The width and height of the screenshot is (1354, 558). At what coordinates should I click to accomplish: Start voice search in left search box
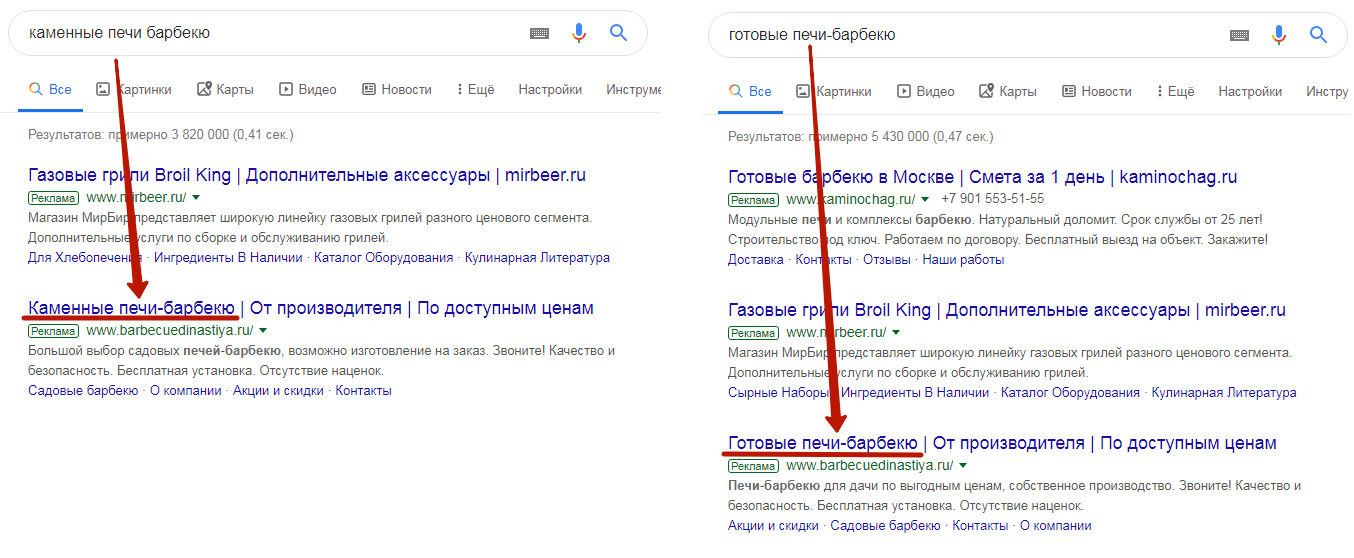(x=579, y=33)
